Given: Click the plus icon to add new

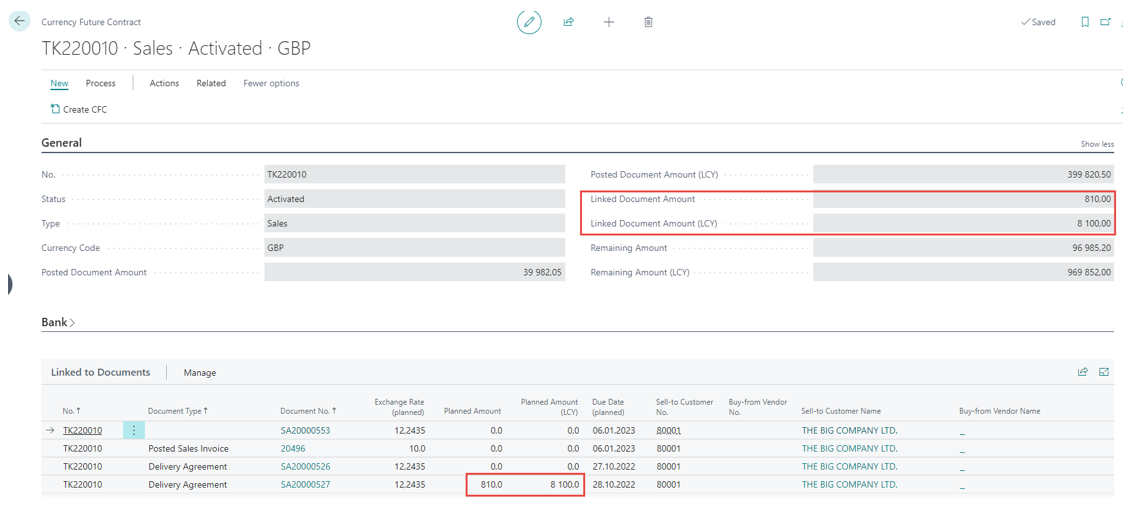Looking at the screenshot, I should point(609,22).
